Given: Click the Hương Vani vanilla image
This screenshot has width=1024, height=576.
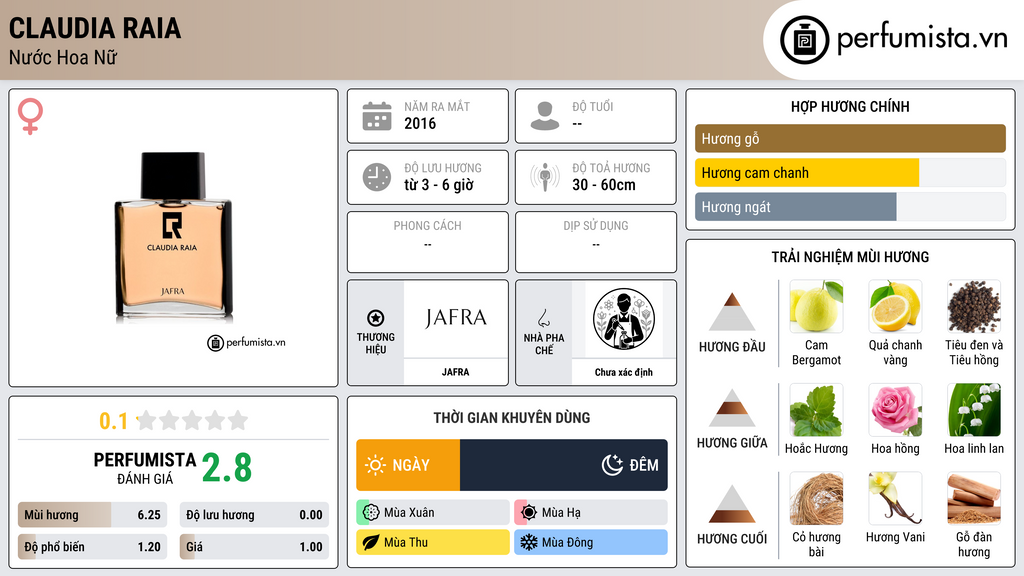Looking at the screenshot, I should click(895, 499).
